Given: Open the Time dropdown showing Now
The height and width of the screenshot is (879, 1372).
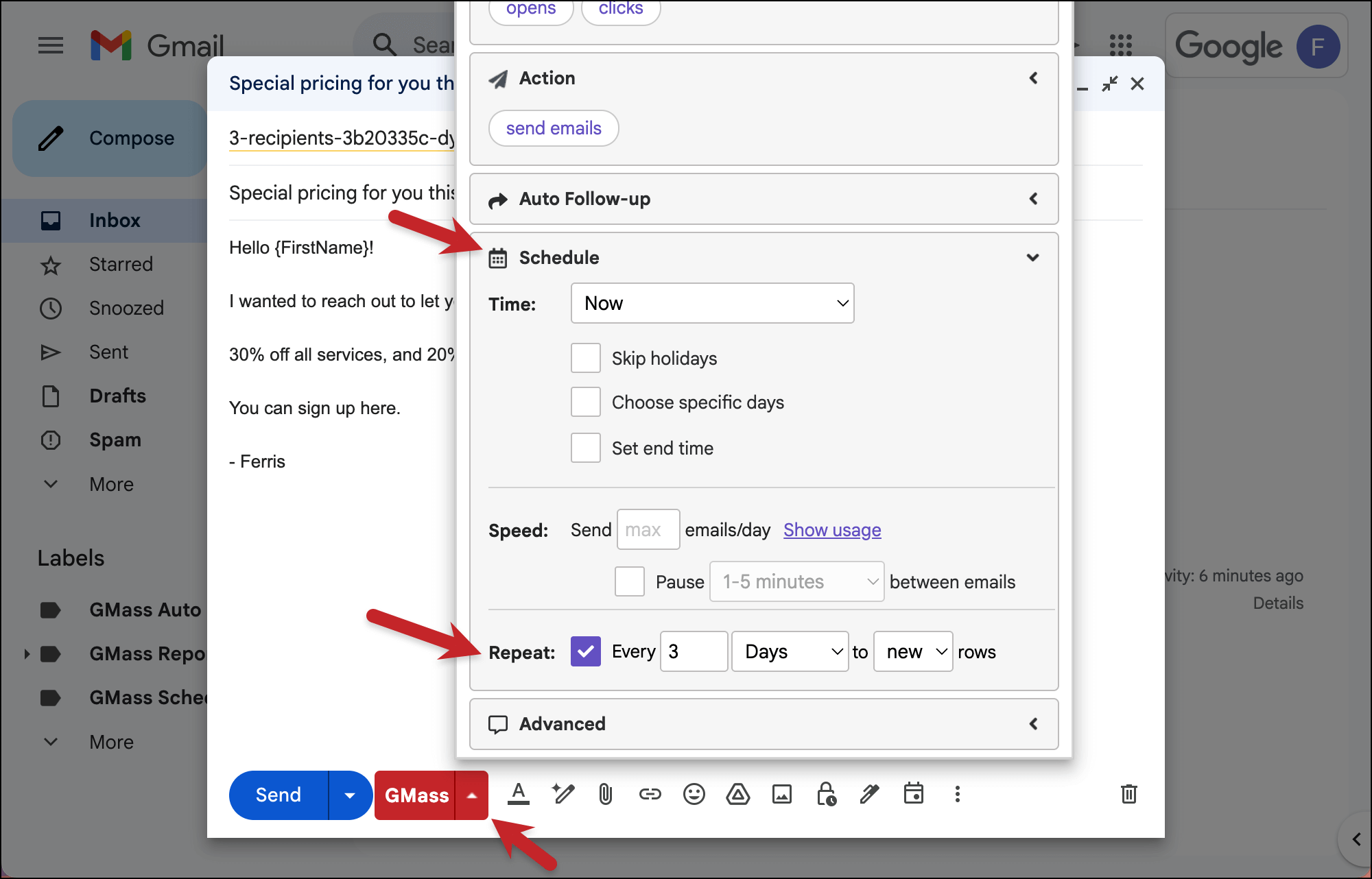Looking at the screenshot, I should tap(712, 303).
